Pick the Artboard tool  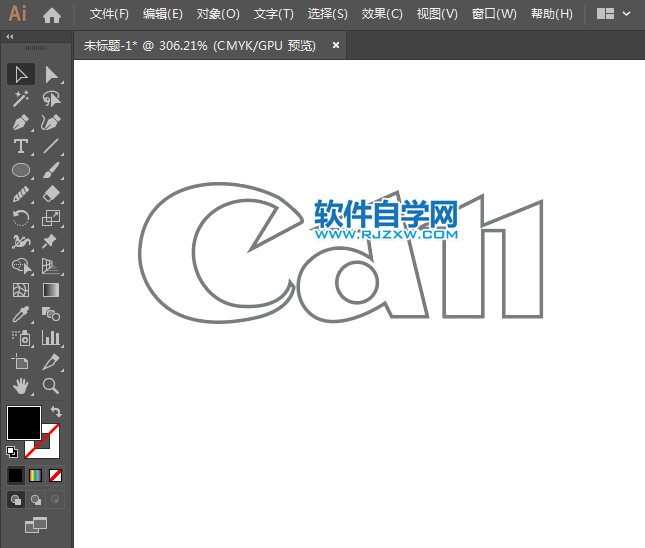point(21,362)
